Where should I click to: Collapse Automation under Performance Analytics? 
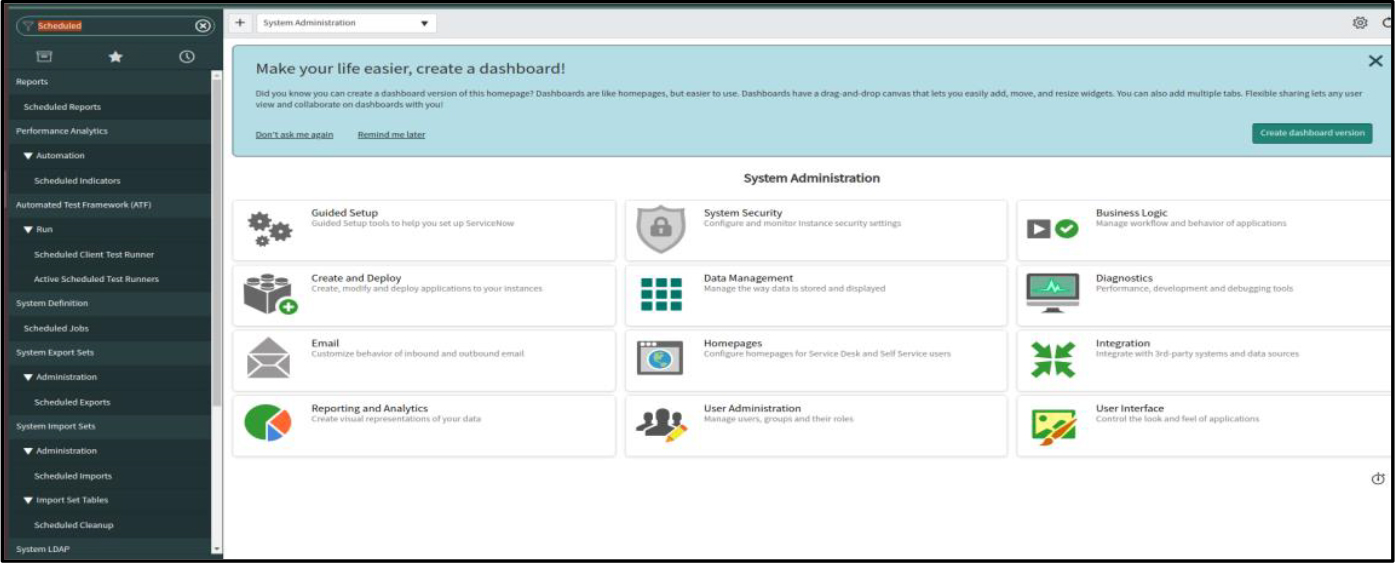point(28,156)
